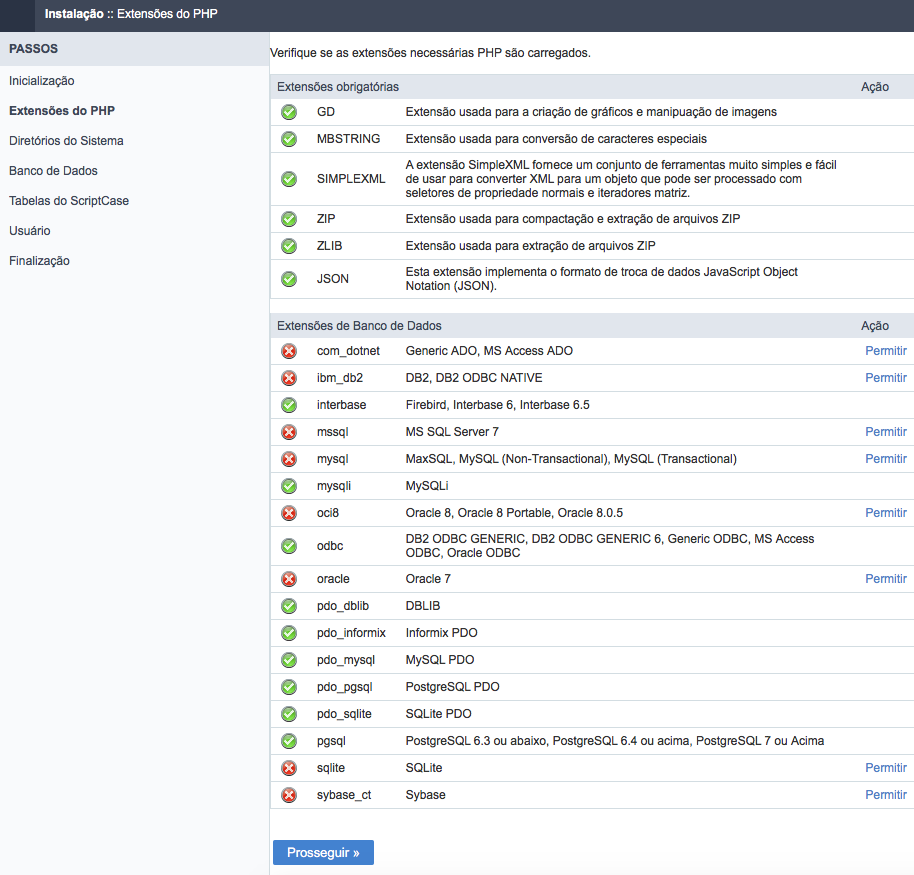Click the MBSTRING extension name
Screen dimensions: 914x875
coord(349,139)
